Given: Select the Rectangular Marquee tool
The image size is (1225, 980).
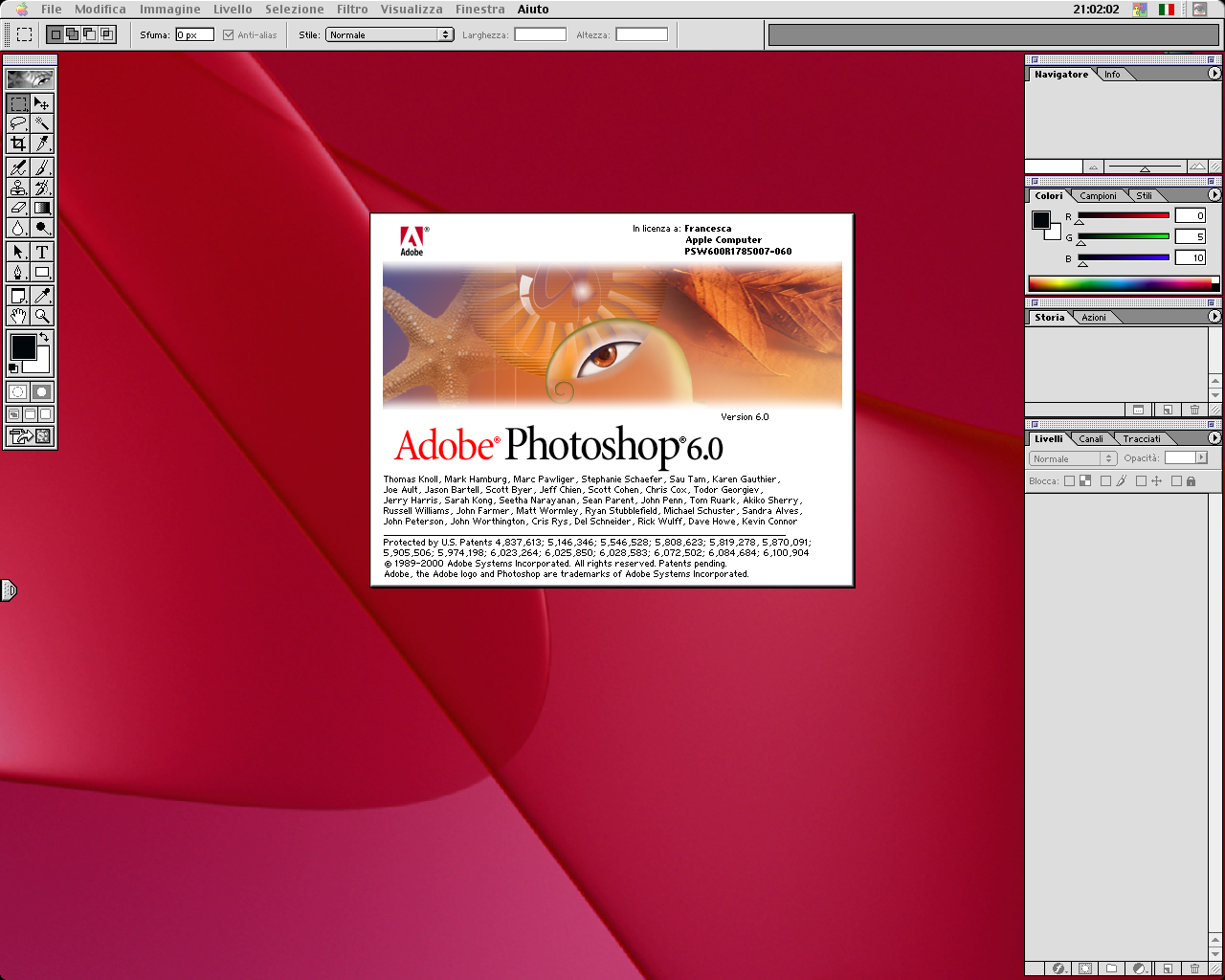Looking at the screenshot, I should tap(18, 103).
